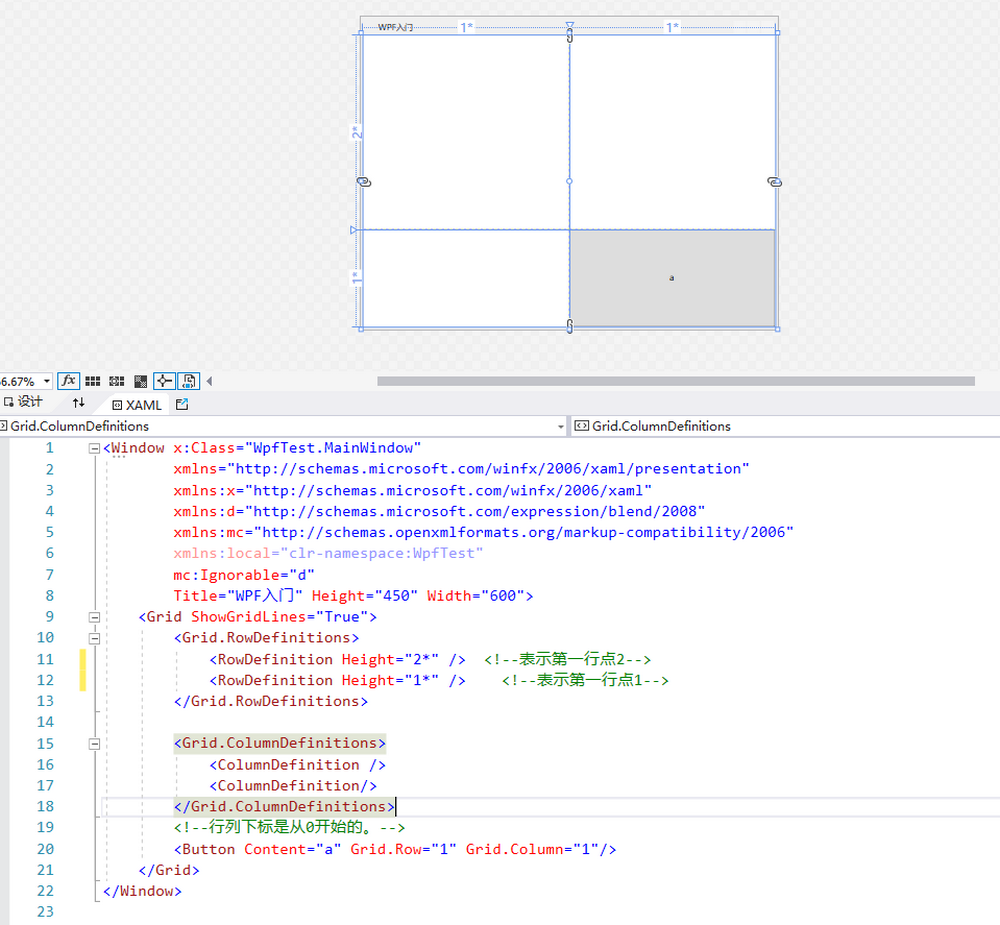Pop out the XAML view icon
The width and height of the screenshot is (1000, 925).
pos(182,404)
